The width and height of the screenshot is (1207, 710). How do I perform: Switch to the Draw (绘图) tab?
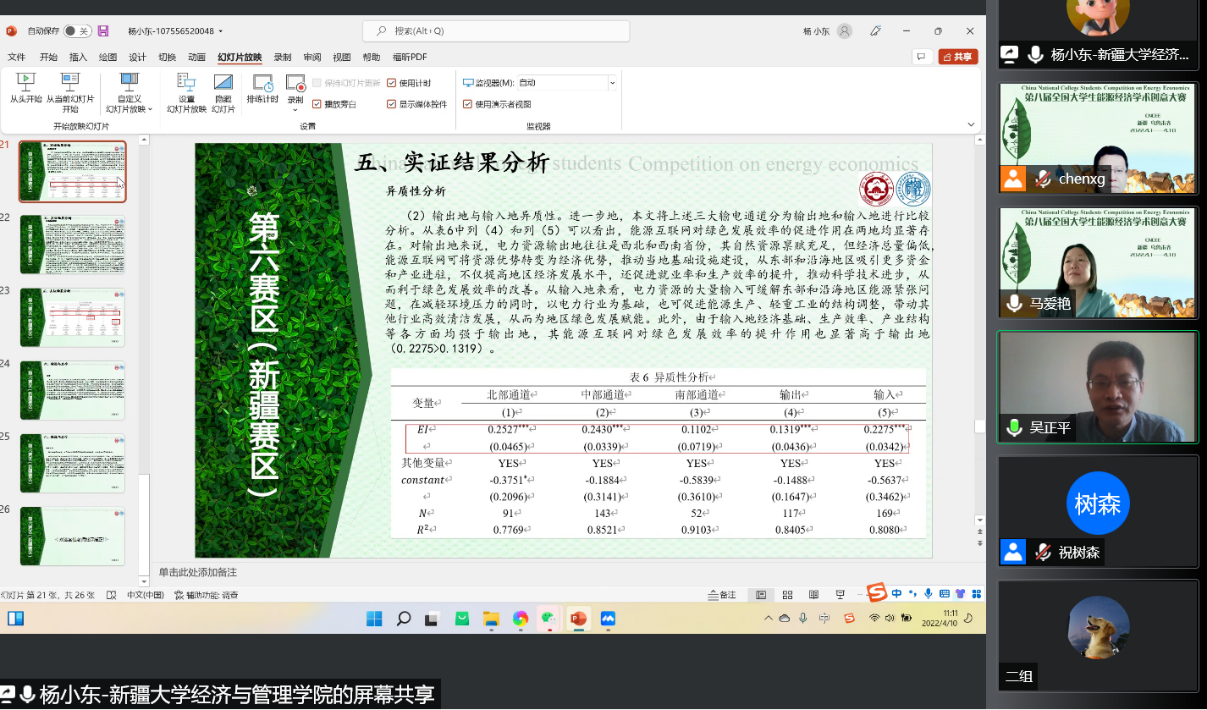pyautogui.click(x=108, y=57)
